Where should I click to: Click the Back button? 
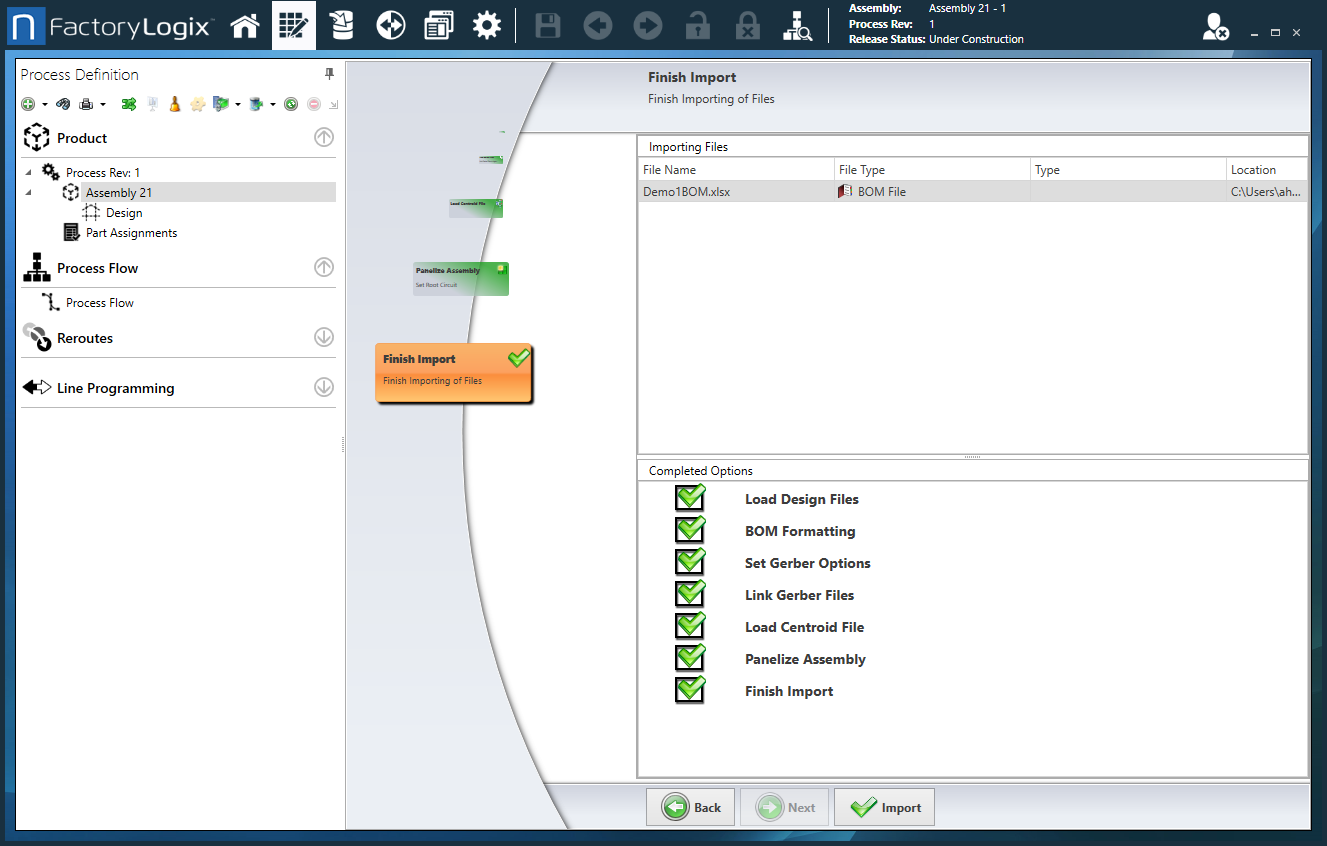click(691, 808)
